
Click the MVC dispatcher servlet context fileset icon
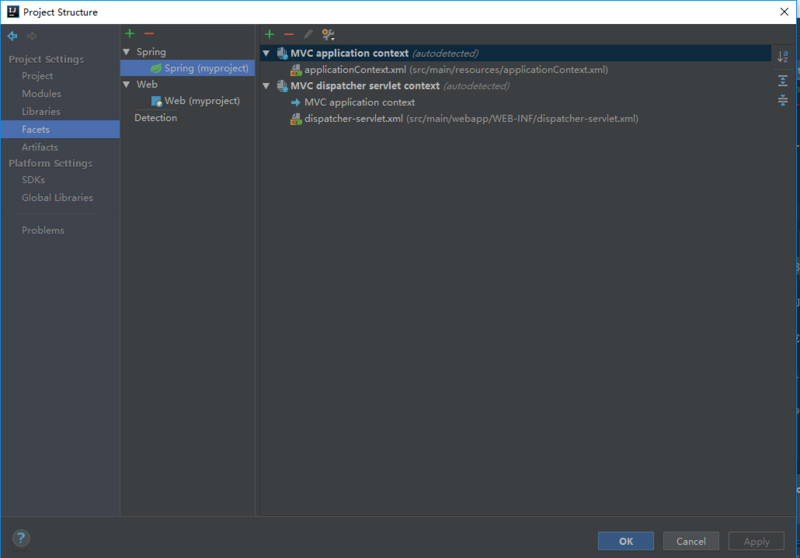coord(282,86)
